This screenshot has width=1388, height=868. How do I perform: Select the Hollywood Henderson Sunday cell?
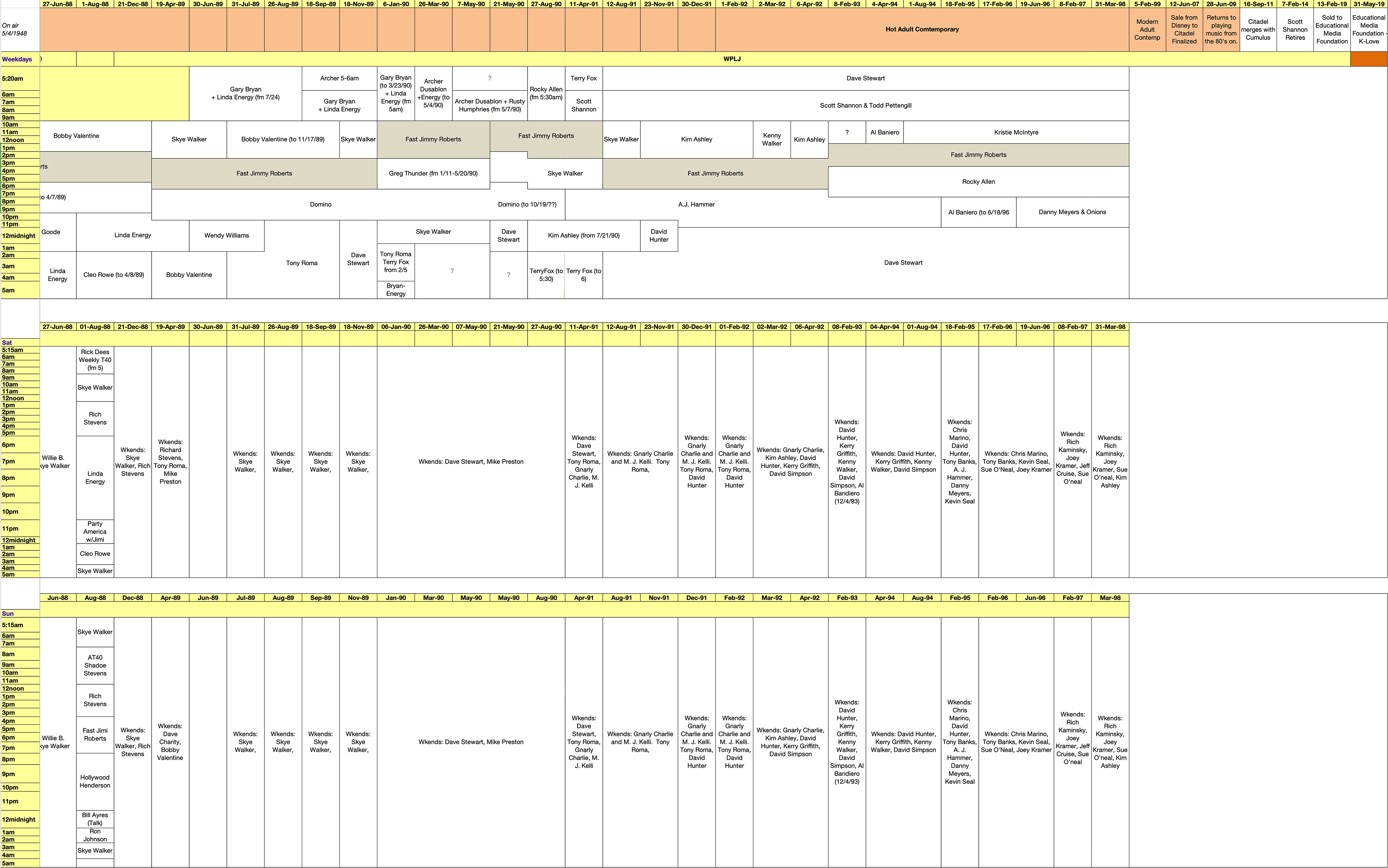coord(95,781)
